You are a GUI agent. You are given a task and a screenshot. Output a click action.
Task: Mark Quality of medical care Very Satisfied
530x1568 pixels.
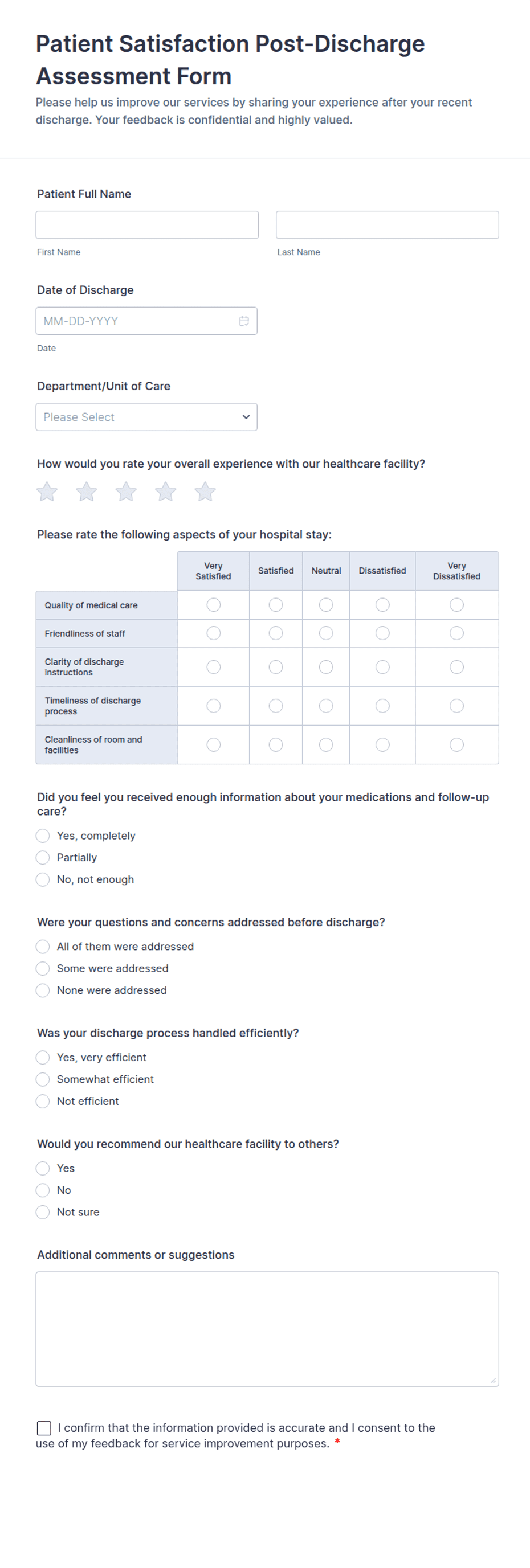coord(213,604)
